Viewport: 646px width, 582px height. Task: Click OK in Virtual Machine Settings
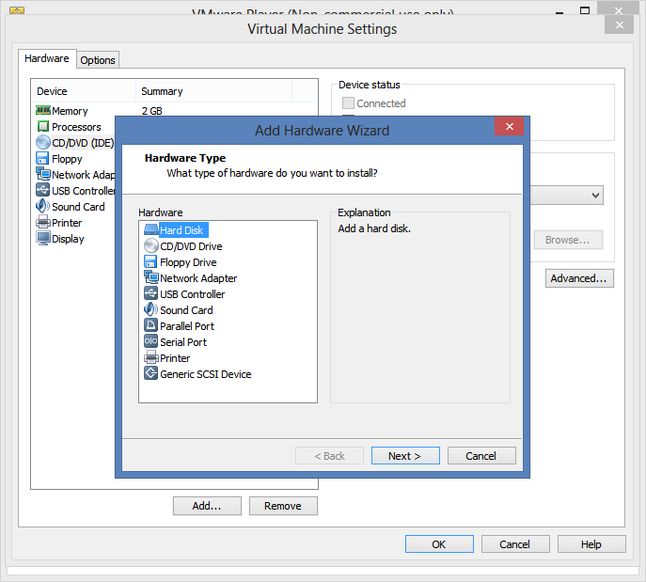point(439,544)
